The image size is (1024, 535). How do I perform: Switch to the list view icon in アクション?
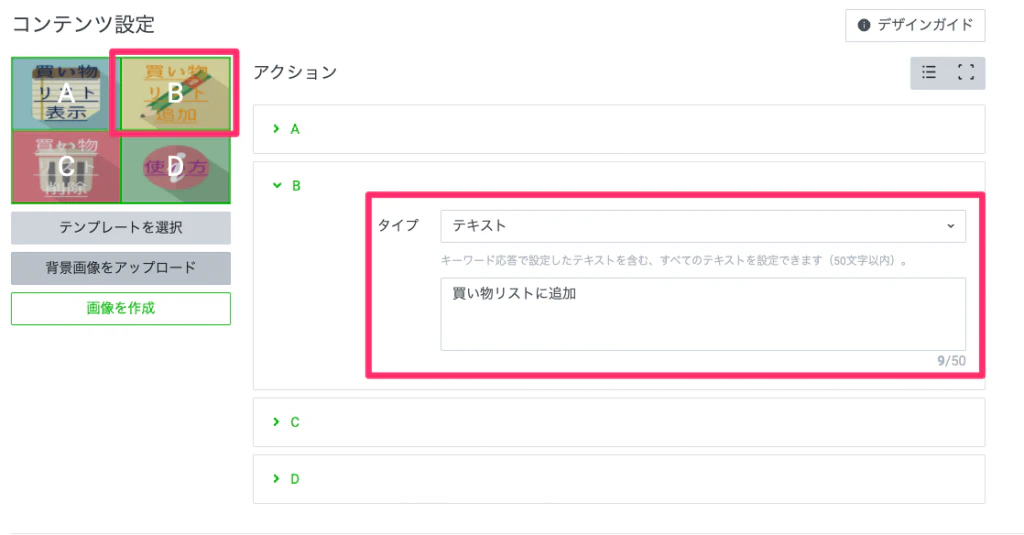tap(929, 72)
